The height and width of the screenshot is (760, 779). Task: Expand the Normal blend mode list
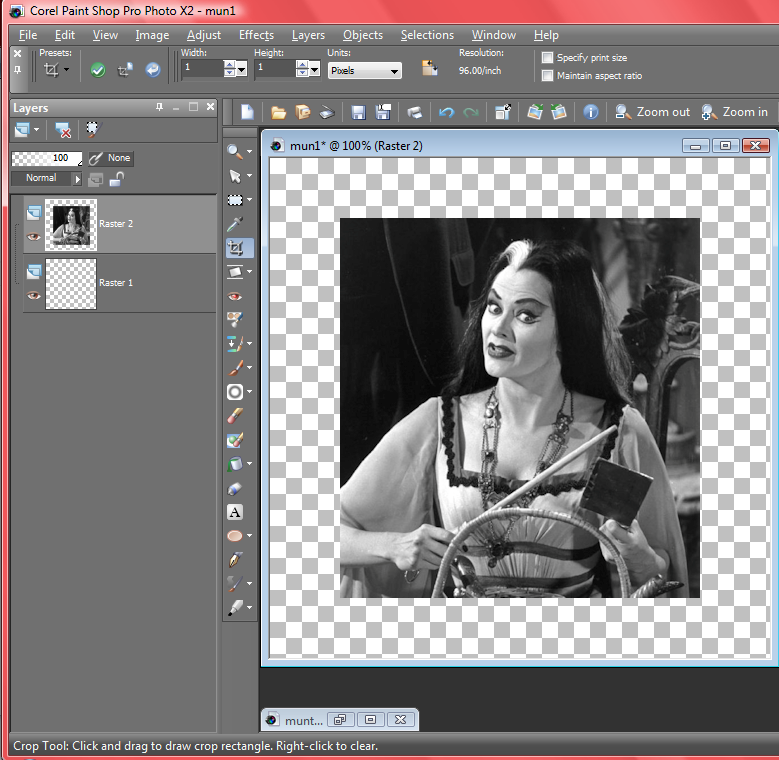pos(77,179)
